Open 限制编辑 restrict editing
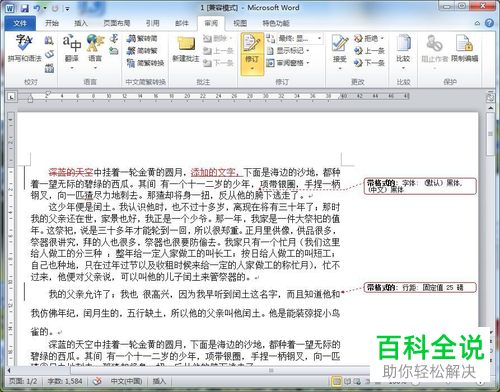This screenshot has height=392, width=500. (x=465, y=49)
